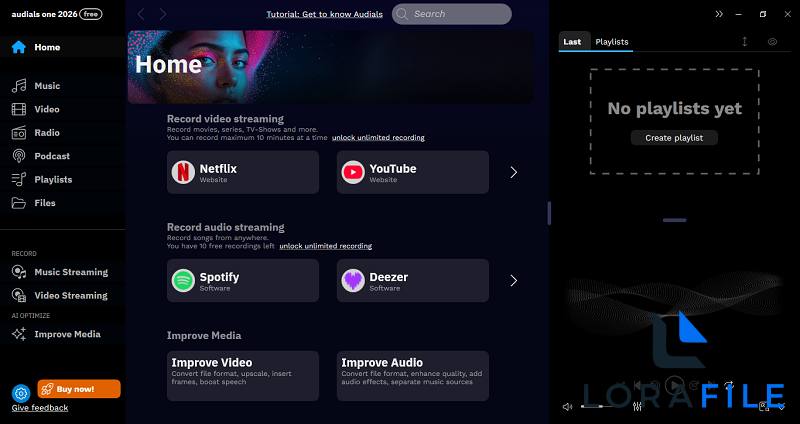Click the No playlists yet text

click(674, 108)
